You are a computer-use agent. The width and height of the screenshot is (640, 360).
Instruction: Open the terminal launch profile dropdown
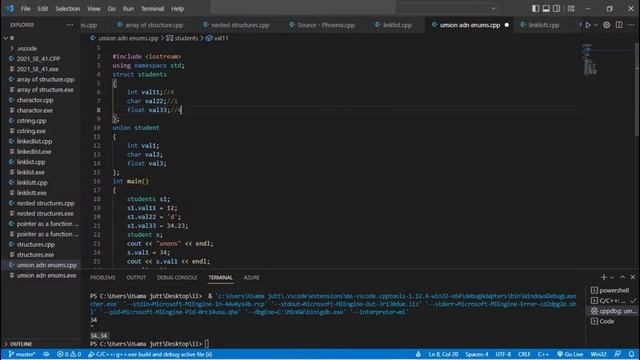pos(612,278)
